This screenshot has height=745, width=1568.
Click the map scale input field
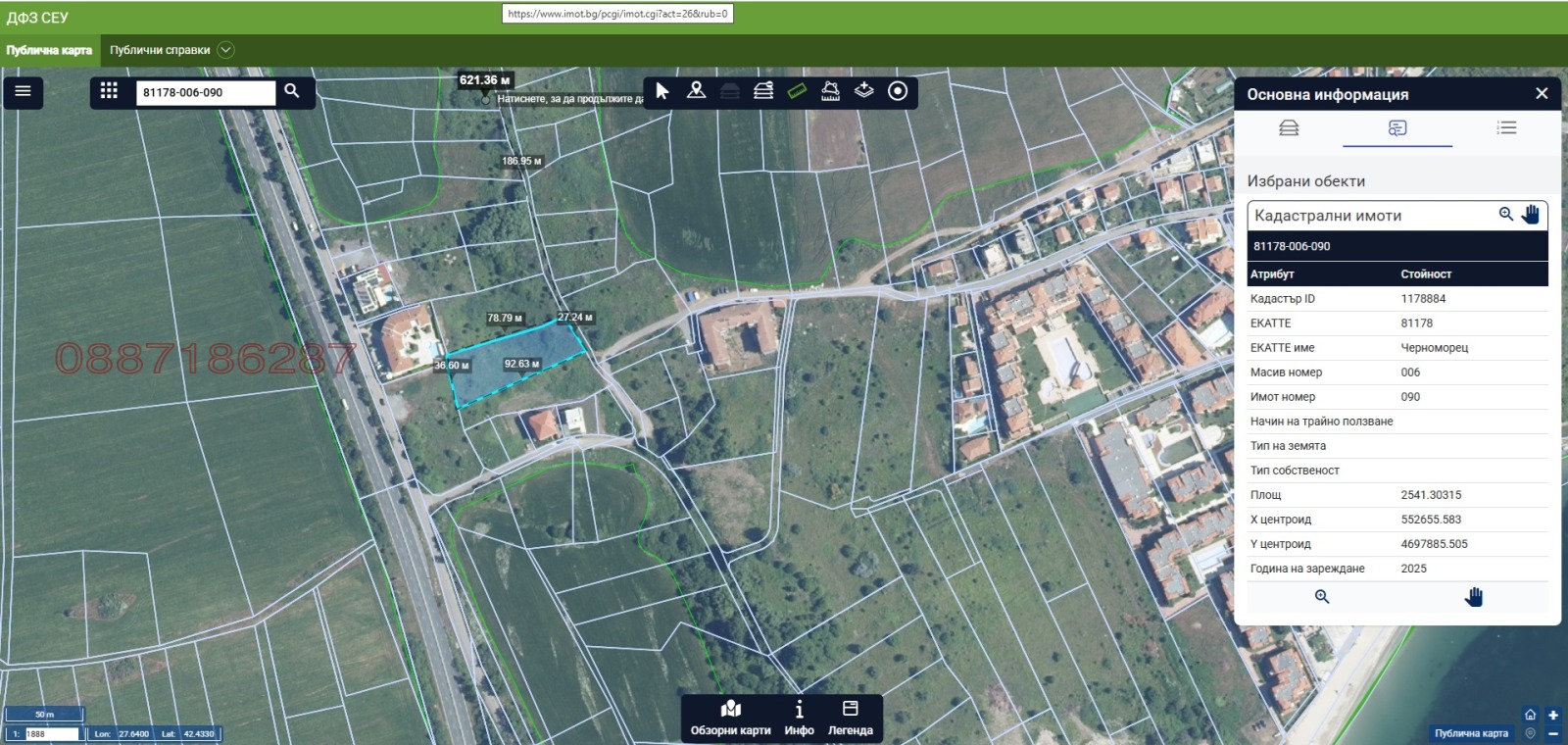click(x=51, y=734)
